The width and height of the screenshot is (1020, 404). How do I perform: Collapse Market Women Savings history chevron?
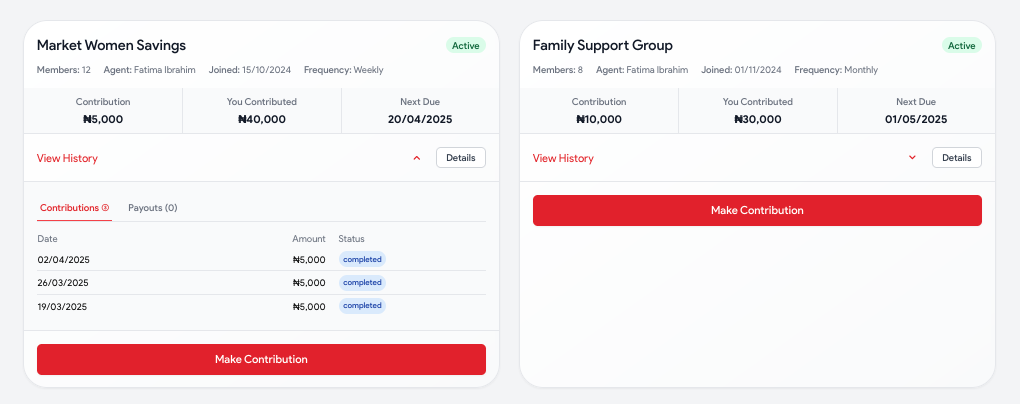click(417, 158)
